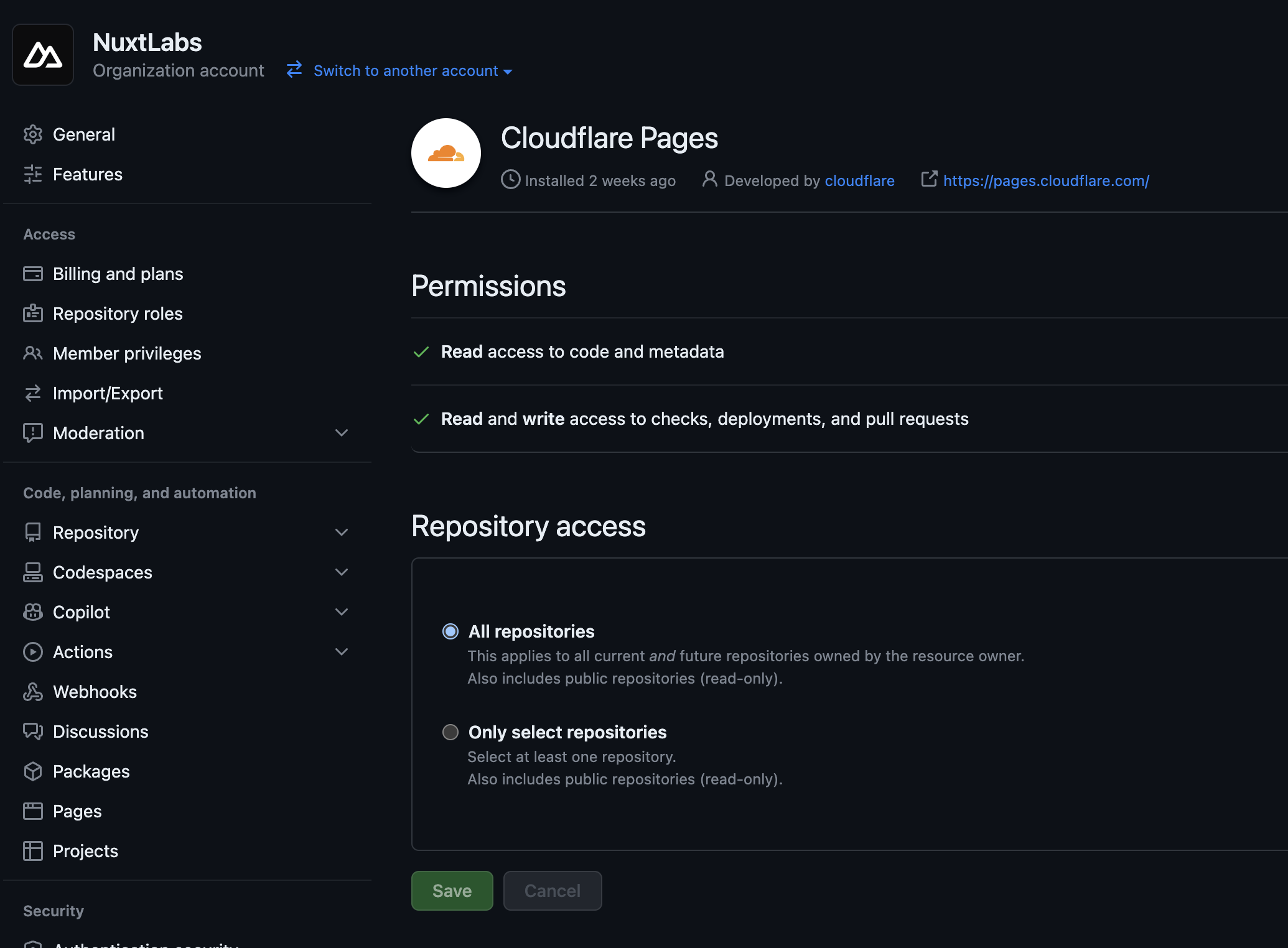Viewport: 1288px width, 948px height.
Task: Expand the Actions settings chevron
Action: tap(342, 651)
